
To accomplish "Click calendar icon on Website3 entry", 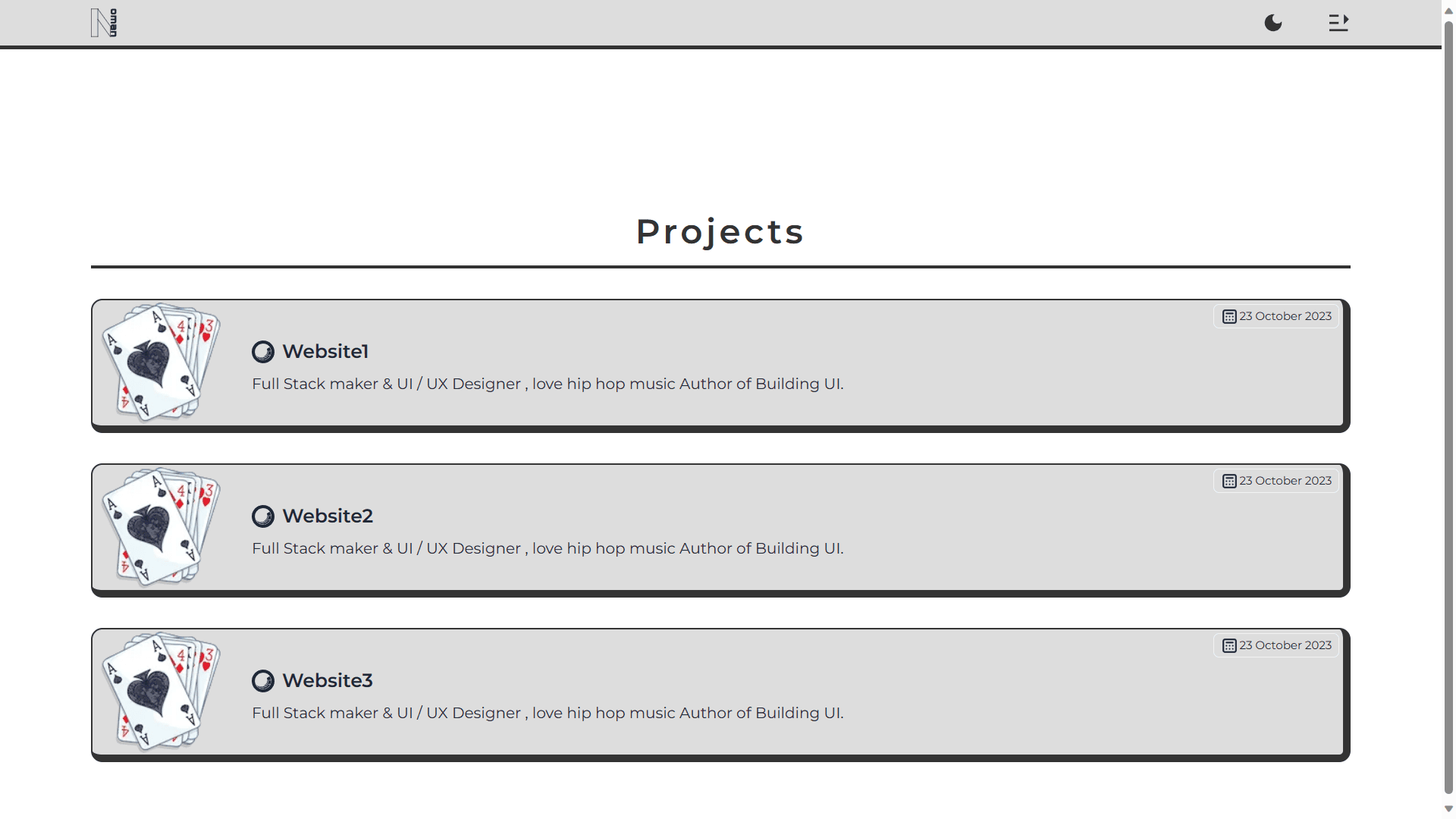I will 1229,645.
